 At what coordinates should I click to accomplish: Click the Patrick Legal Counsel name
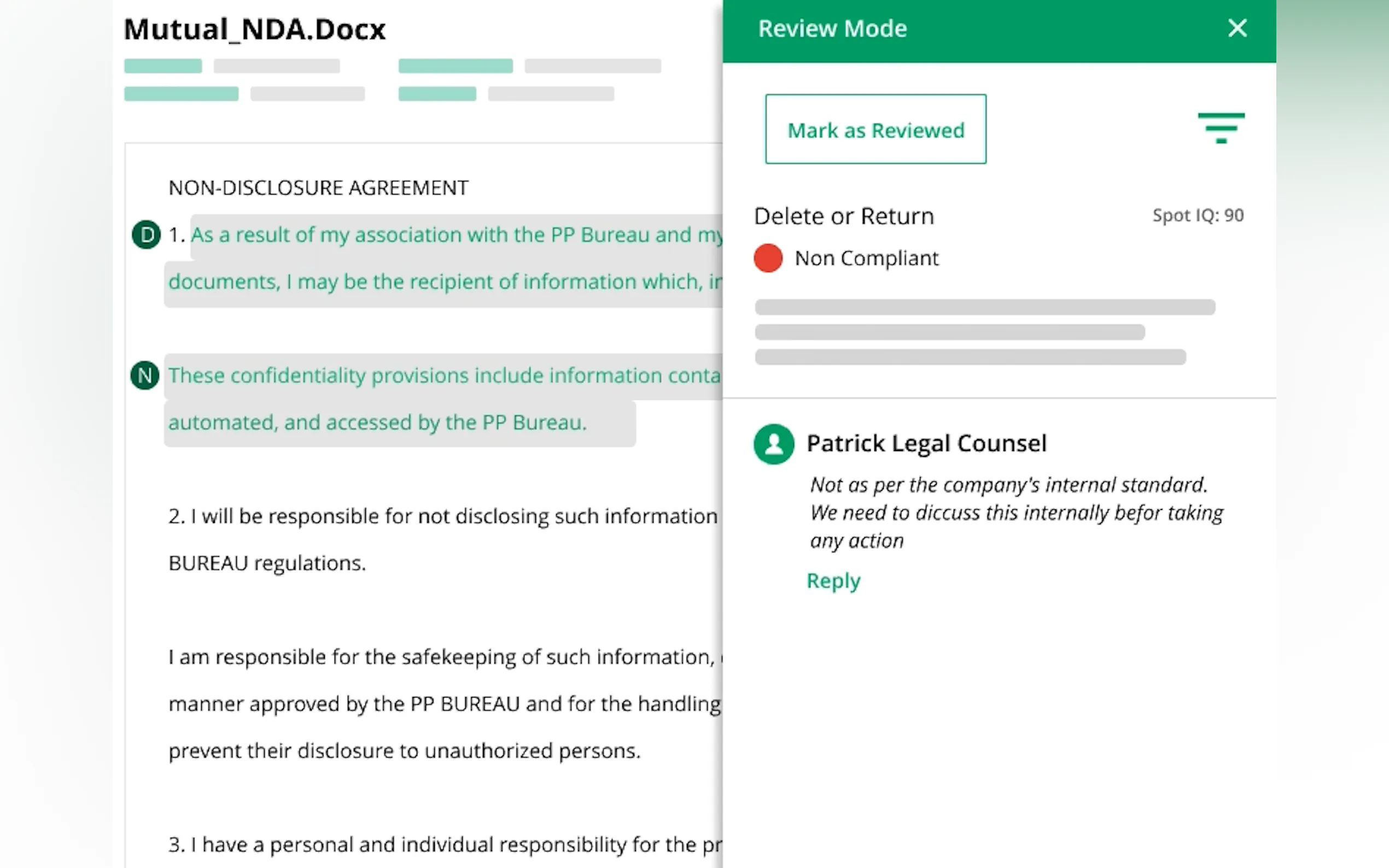pos(926,443)
